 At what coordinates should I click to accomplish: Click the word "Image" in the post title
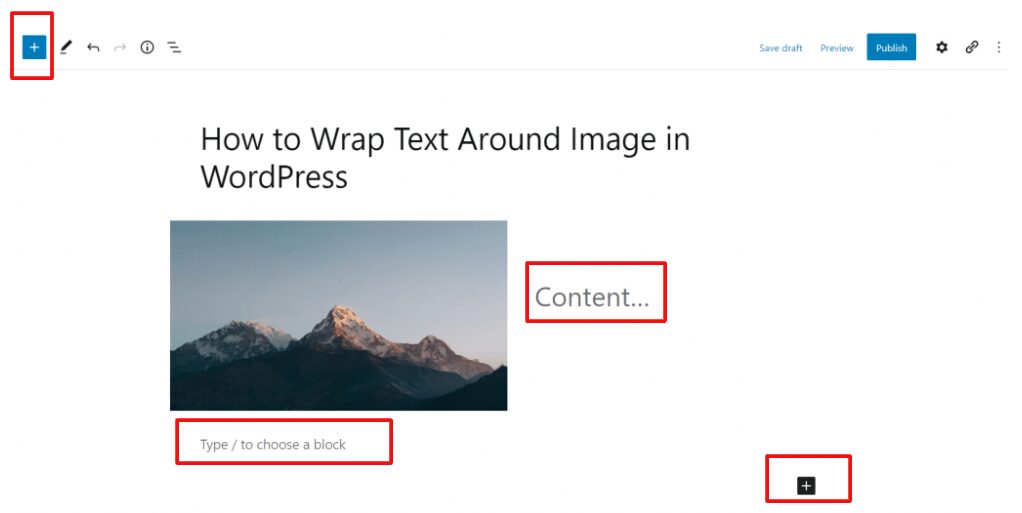(x=613, y=140)
